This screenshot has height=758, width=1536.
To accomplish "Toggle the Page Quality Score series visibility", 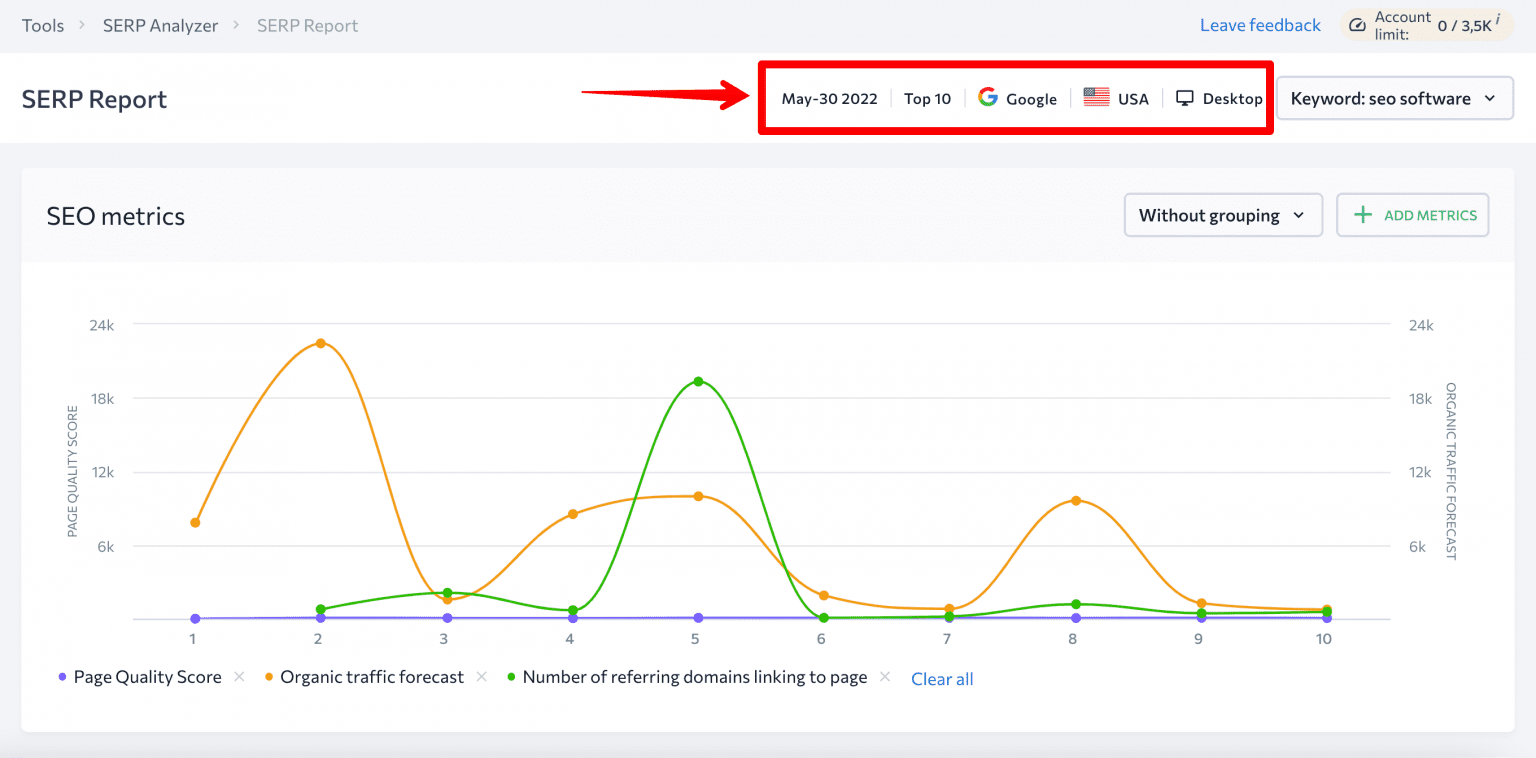I will coord(147,677).
